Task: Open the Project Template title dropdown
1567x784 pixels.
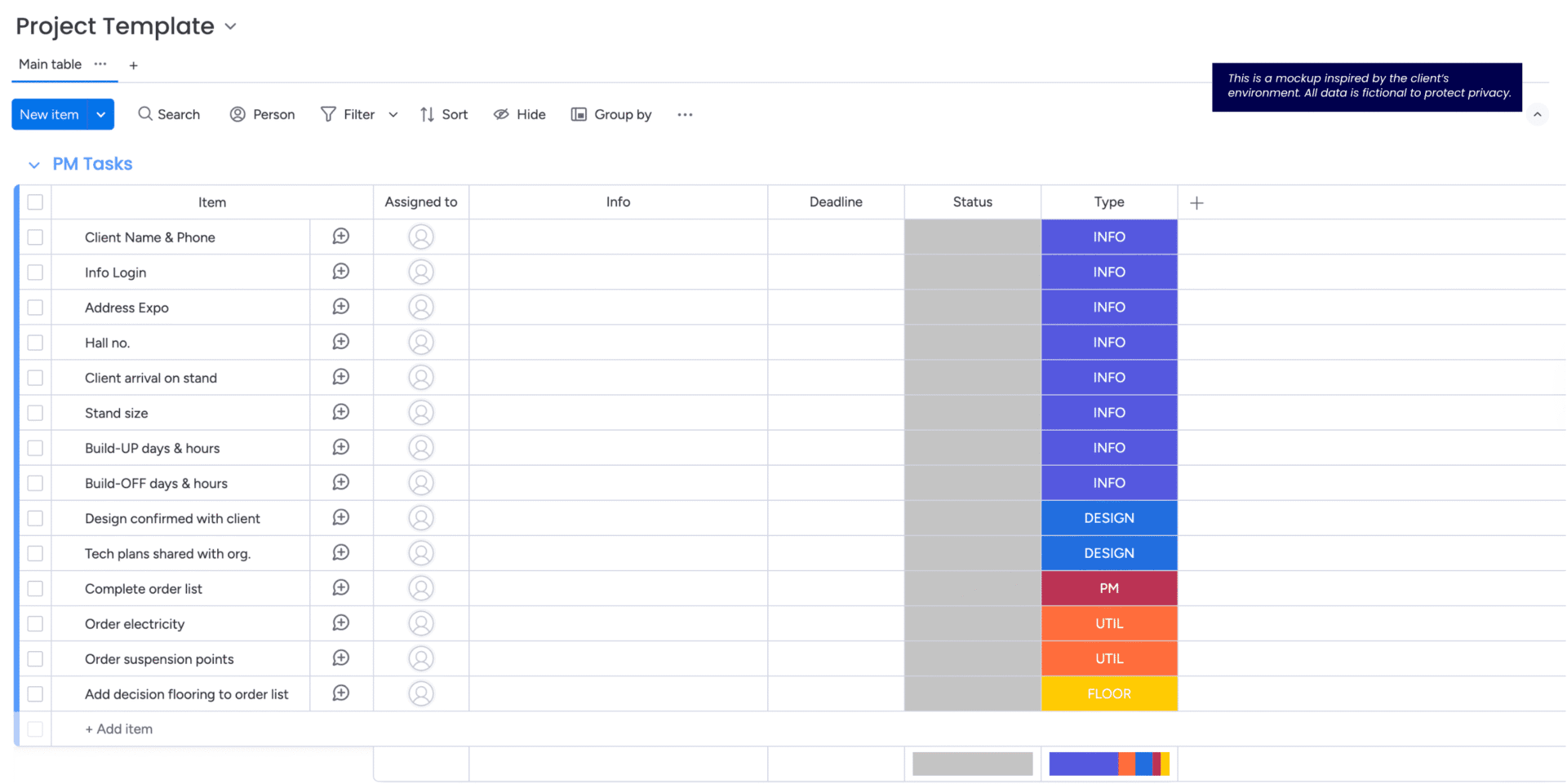Action: pyautogui.click(x=231, y=27)
